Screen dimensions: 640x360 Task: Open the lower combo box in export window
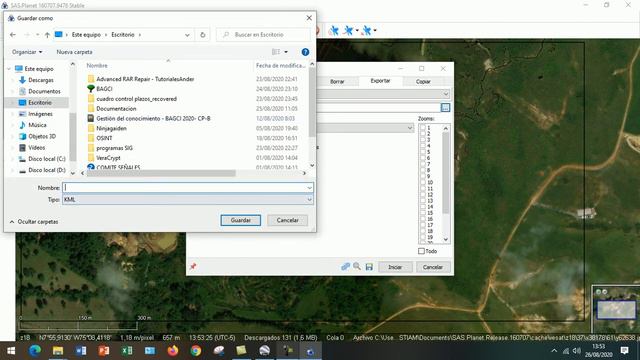coord(410,128)
